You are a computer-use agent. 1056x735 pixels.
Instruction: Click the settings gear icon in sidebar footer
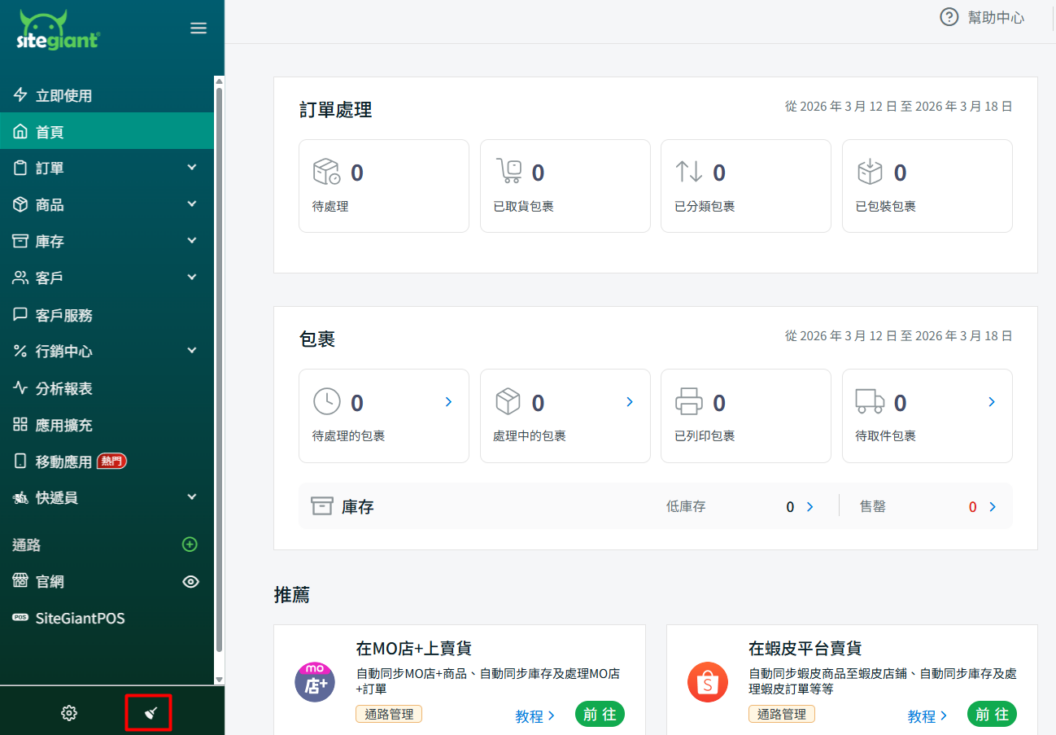[x=69, y=713]
